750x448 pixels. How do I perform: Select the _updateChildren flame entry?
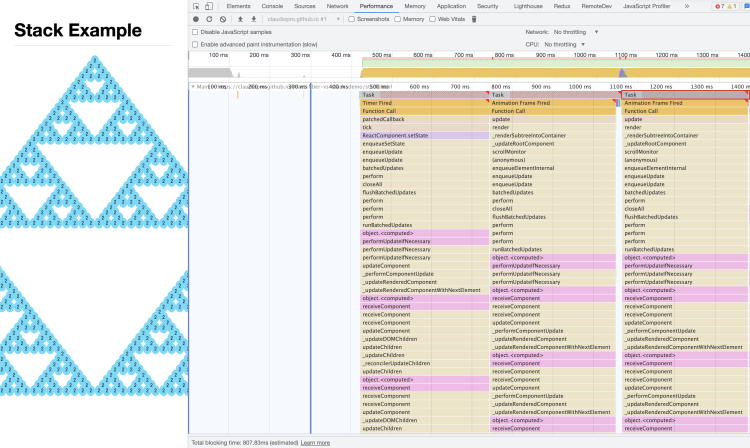(x=424, y=355)
